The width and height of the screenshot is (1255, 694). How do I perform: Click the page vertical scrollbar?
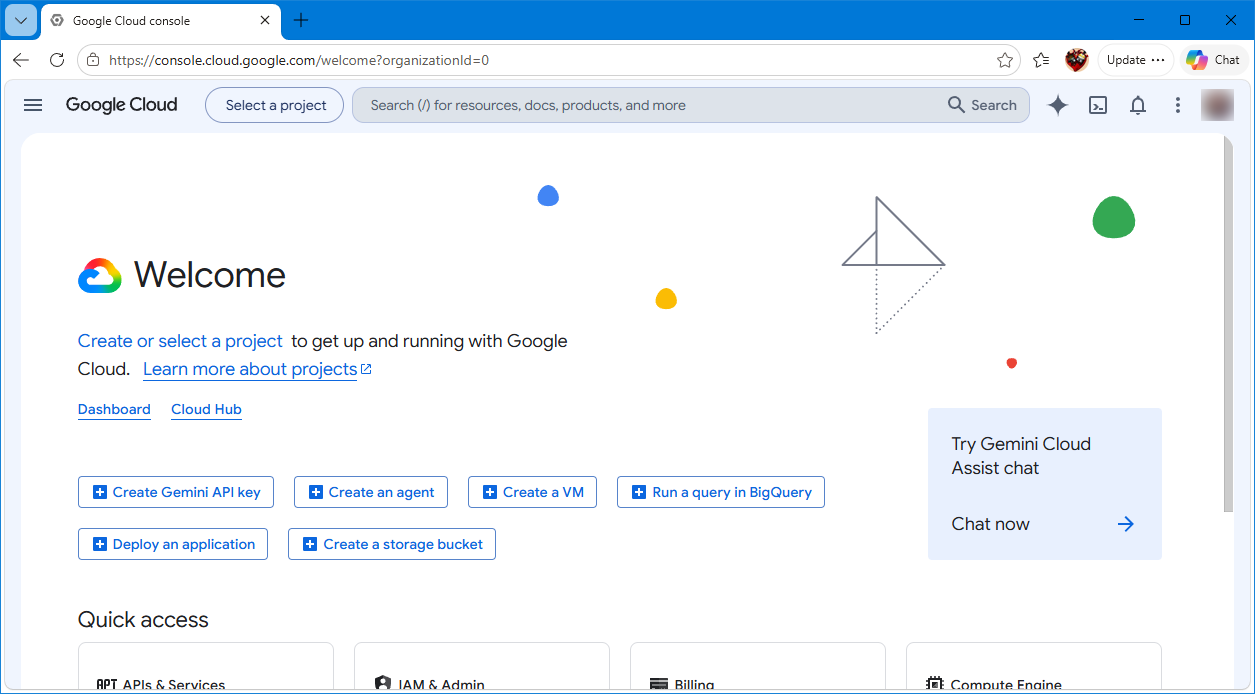click(1228, 324)
